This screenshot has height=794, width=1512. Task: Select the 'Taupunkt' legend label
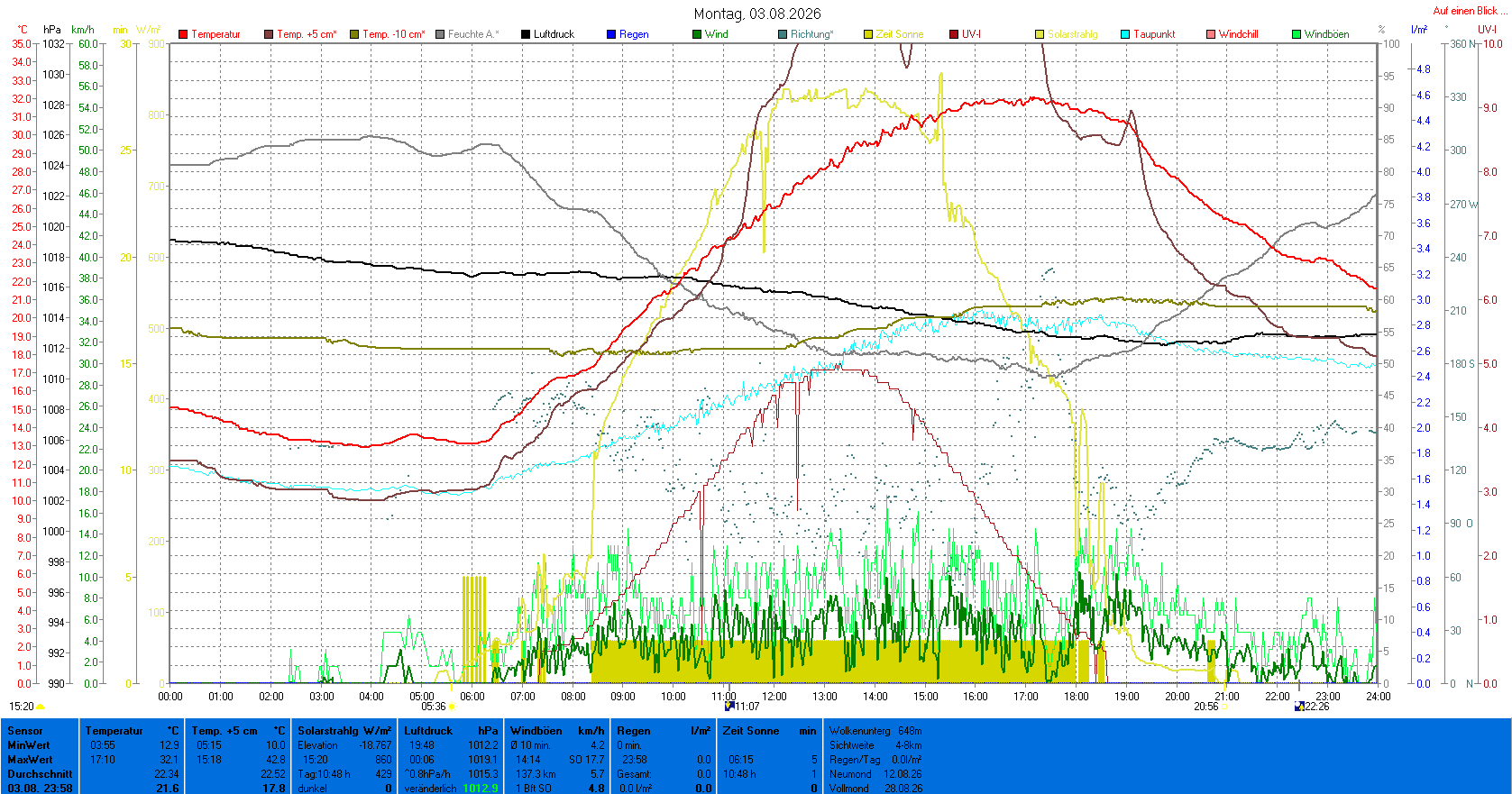[1155, 34]
